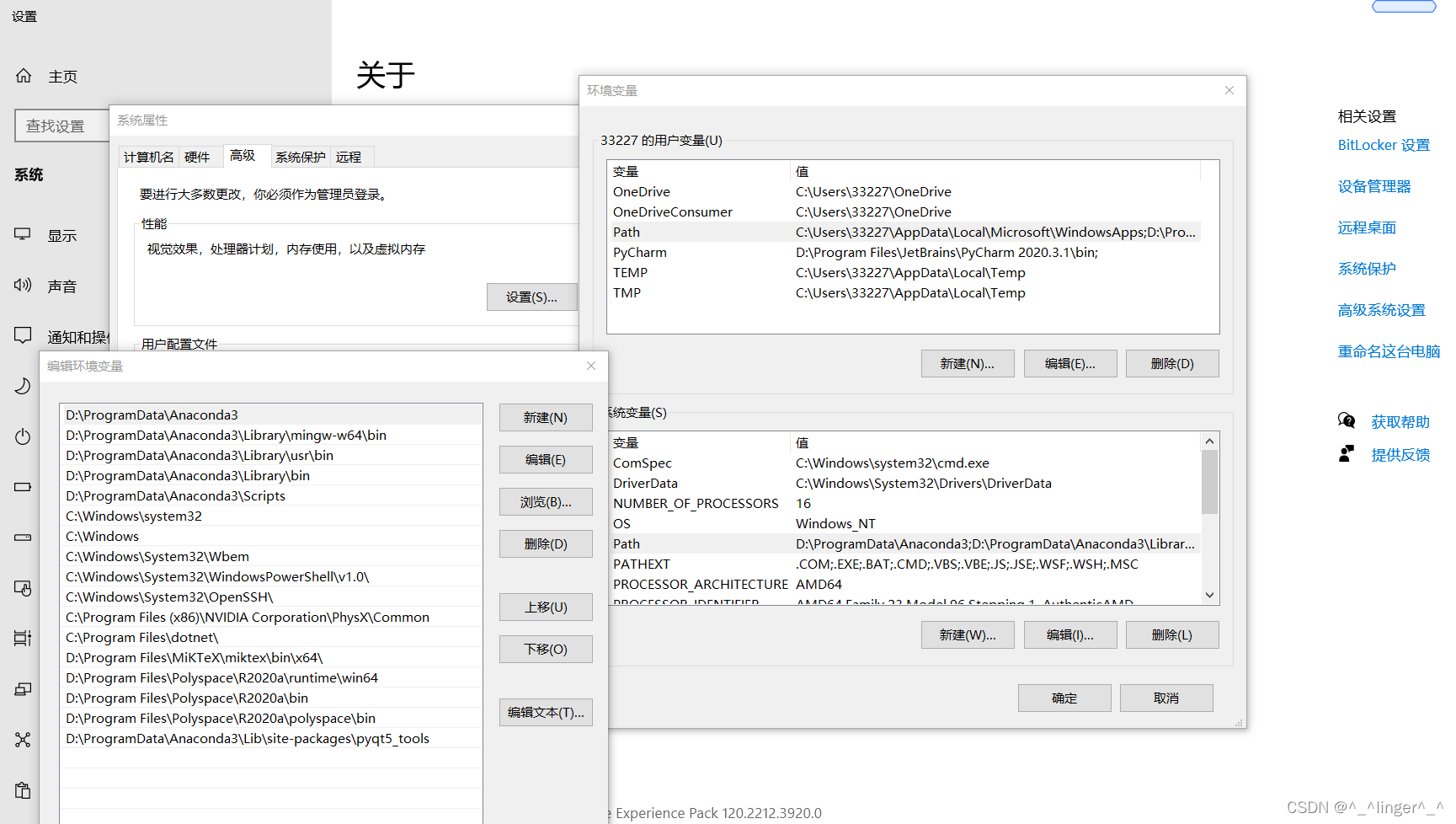Select the ComSpec system variable row

click(x=904, y=463)
